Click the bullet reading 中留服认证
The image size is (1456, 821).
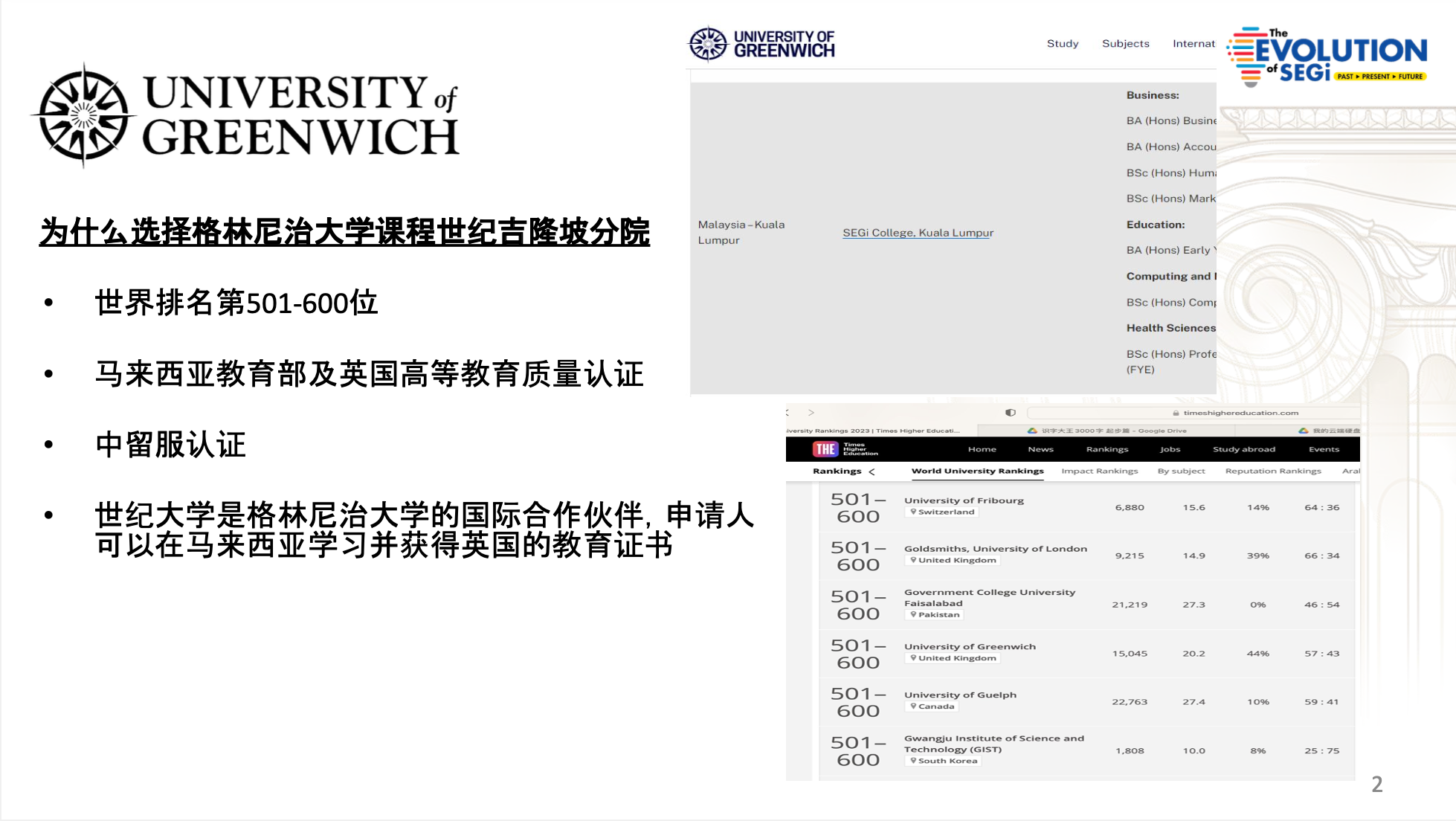tap(170, 445)
